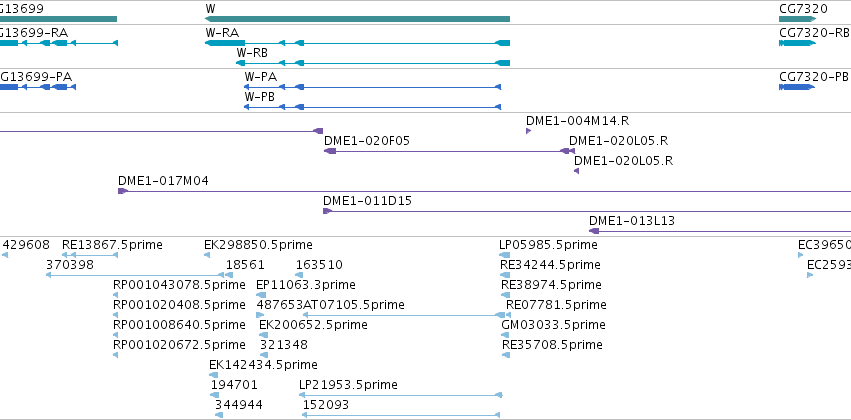Open the LP21953.5prime EST label
851x420 pixels.
pos(348,385)
